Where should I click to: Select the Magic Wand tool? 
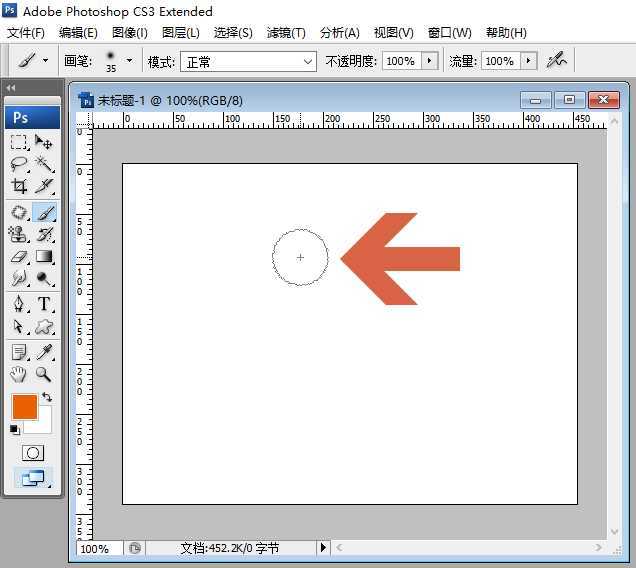point(44,164)
